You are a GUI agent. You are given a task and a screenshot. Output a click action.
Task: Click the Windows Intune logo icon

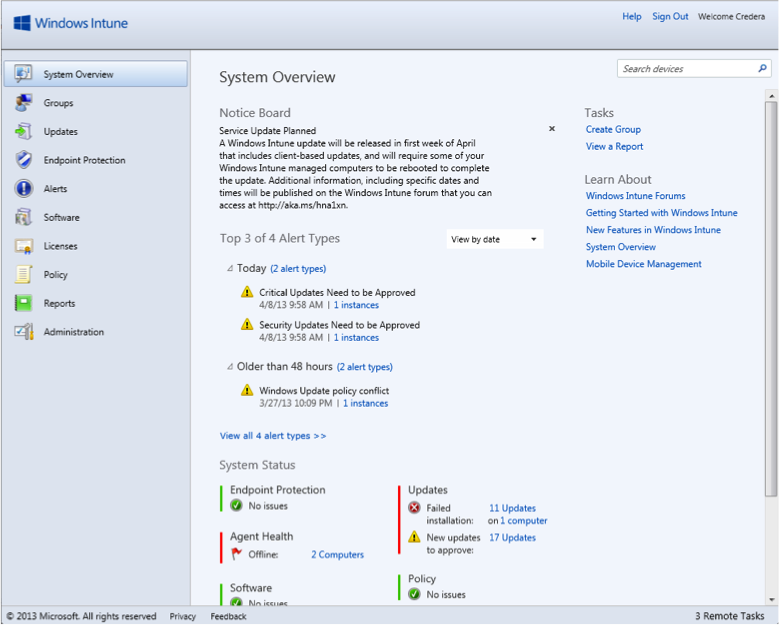pos(22,23)
